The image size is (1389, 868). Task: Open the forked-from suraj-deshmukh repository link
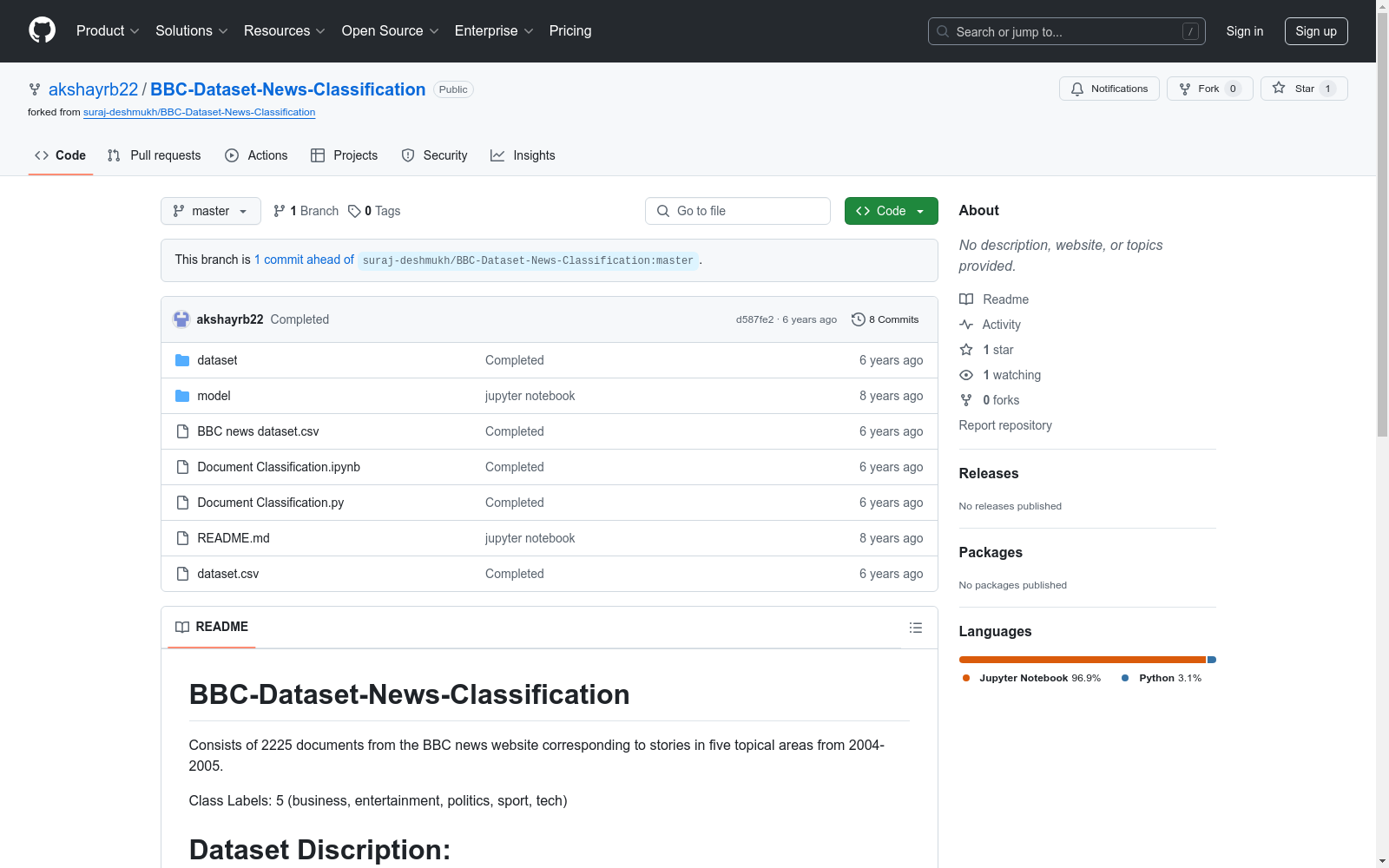(x=199, y=112)
